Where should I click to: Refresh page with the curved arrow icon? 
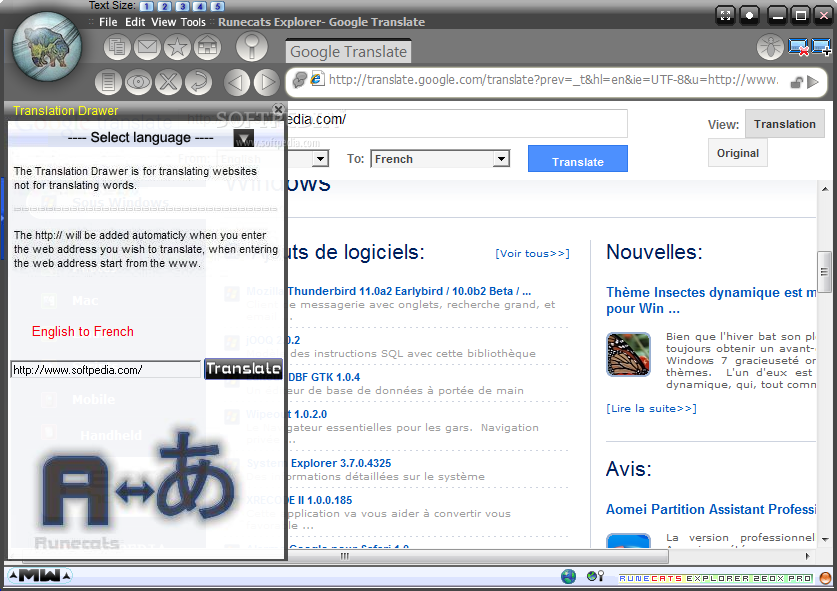coord(198,82)
